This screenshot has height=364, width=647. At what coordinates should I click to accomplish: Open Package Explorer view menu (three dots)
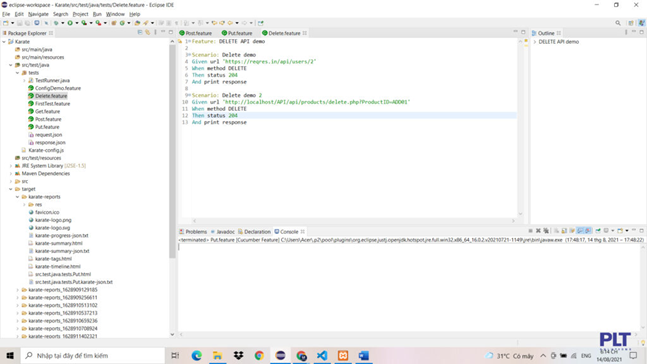pos(156,33)
